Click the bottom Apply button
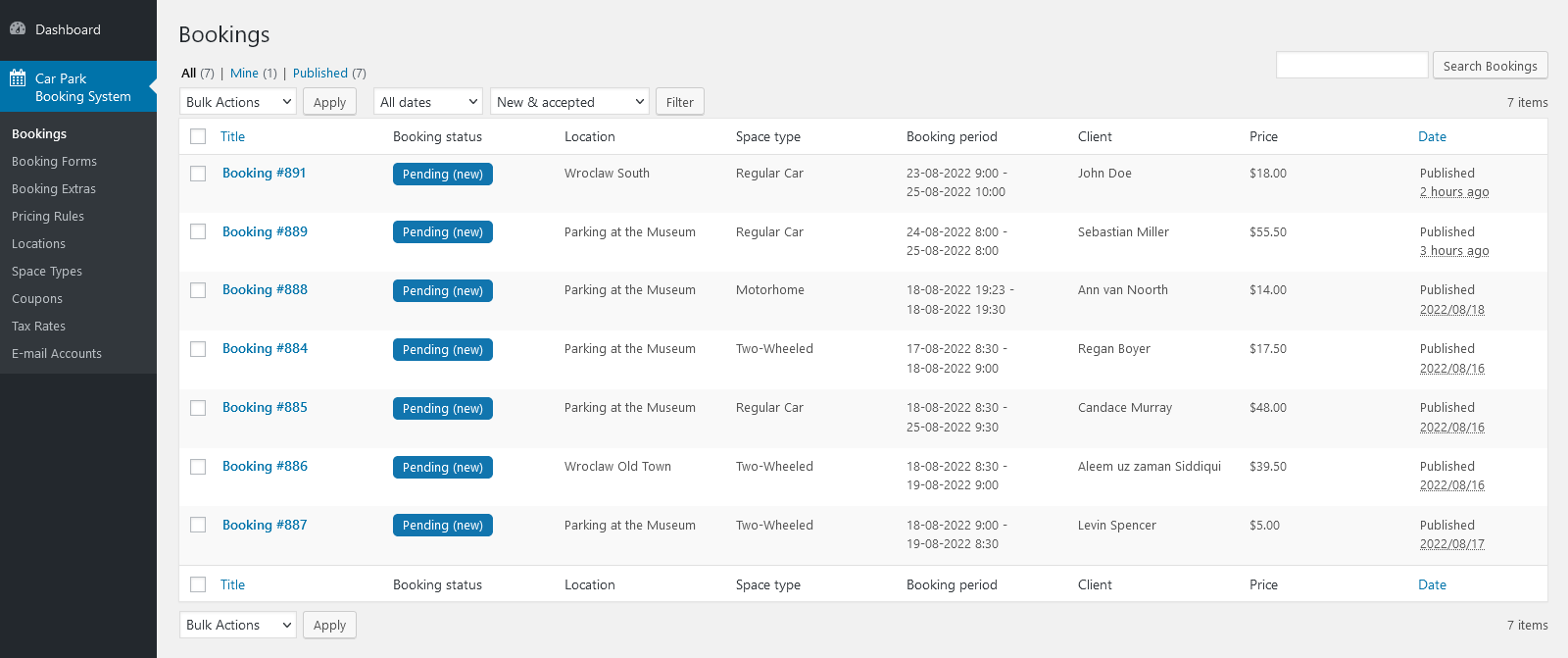Image resolution: width=1568 pixels, height=658 pixels. (x=329, y=626)
